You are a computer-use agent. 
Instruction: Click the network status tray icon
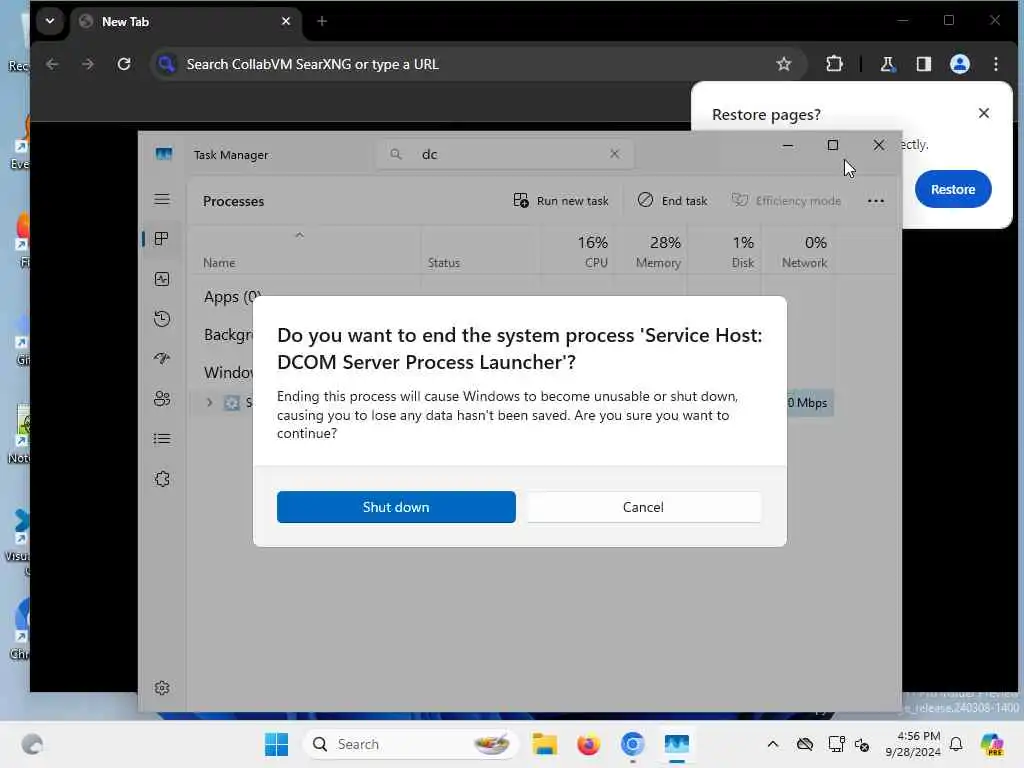pos(836,744)
